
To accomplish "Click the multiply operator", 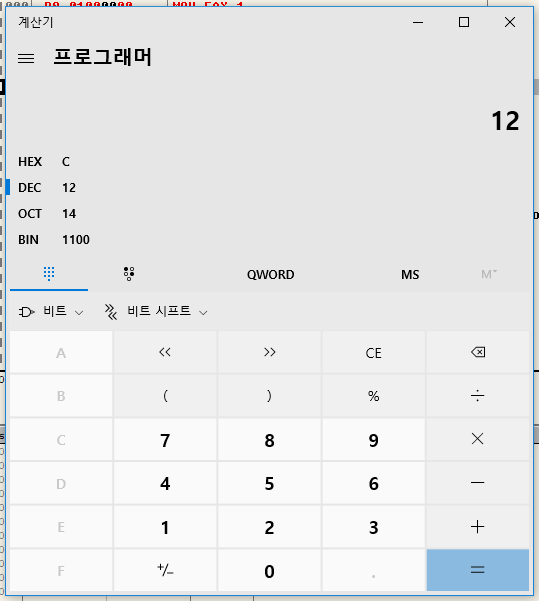I will (478, 439).
